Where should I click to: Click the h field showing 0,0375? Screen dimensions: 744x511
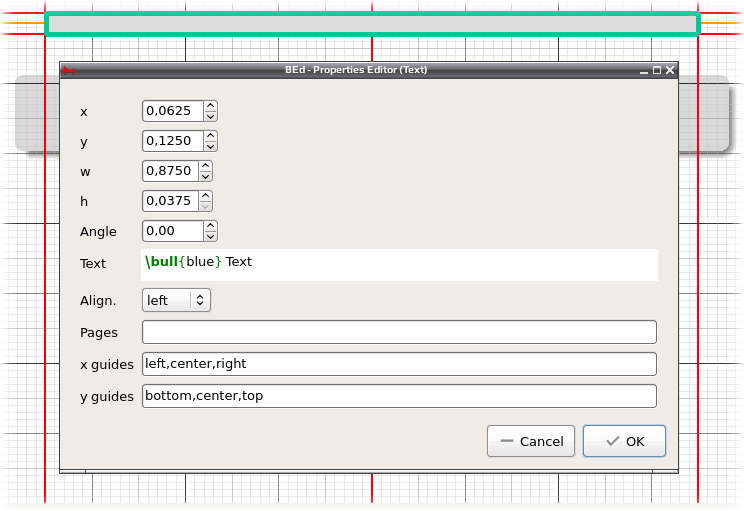point(171,201)
